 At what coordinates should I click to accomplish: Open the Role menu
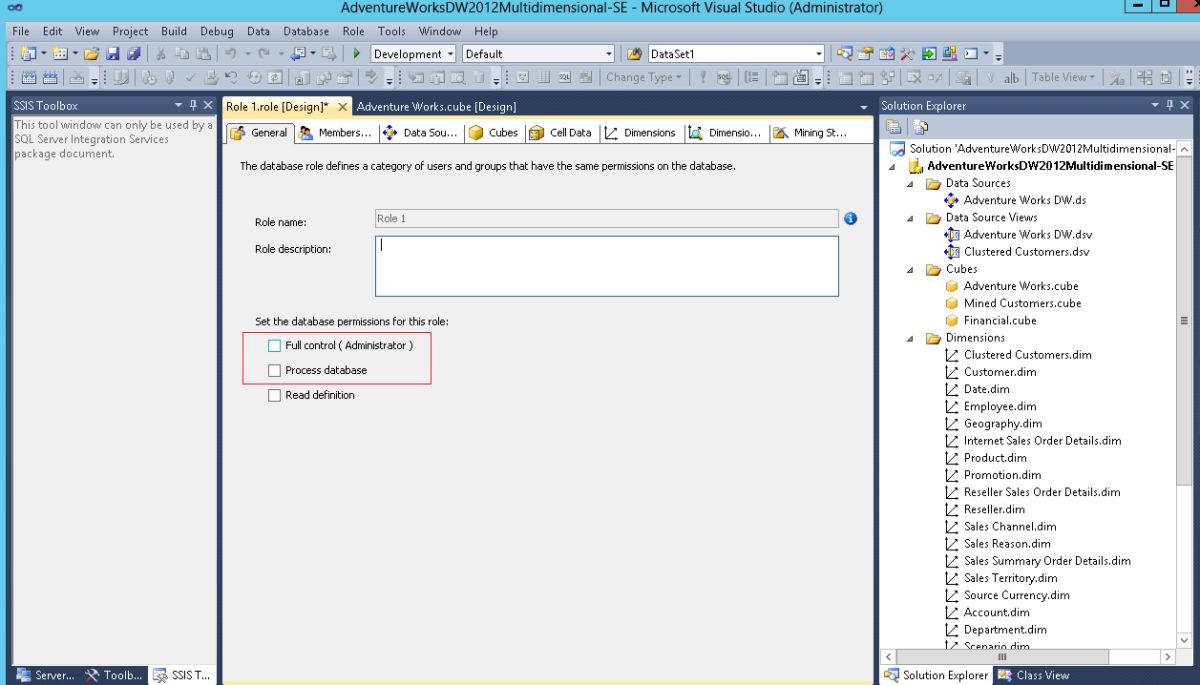[x=354, y=32]
